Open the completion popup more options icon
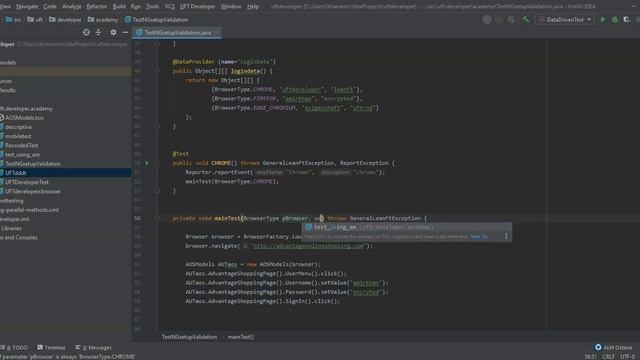 pos(506,236)
